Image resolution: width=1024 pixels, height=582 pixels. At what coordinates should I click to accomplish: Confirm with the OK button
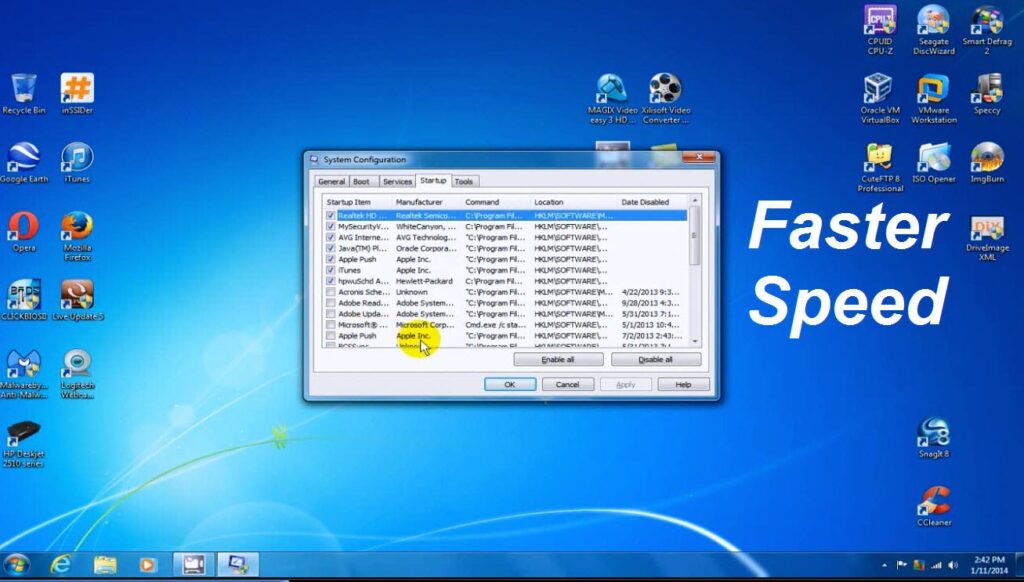(510, 385)
